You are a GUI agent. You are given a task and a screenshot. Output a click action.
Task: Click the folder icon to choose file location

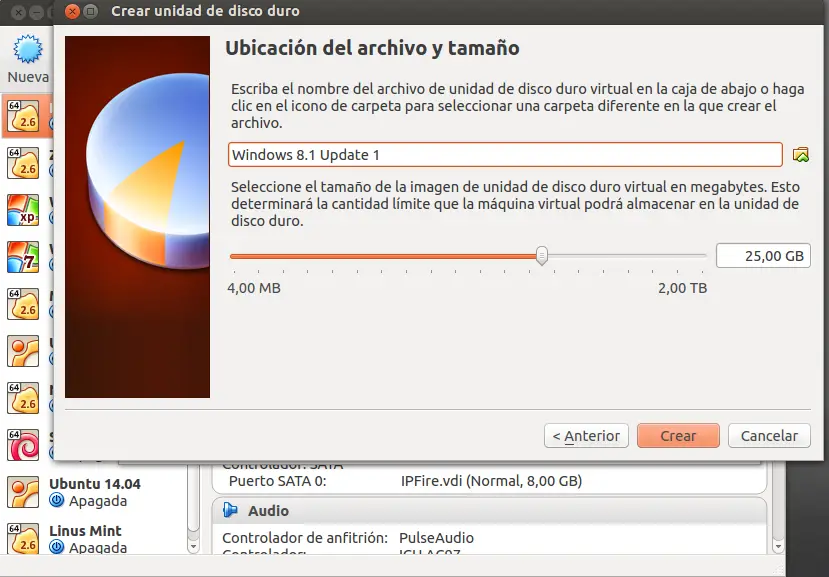800,155
